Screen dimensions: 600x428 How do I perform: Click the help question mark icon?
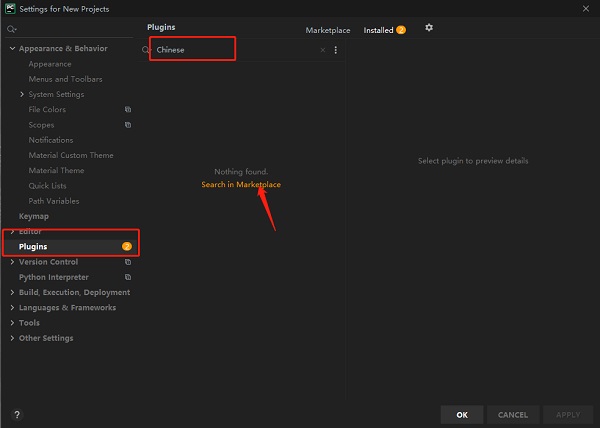click(x=16, y=414)
